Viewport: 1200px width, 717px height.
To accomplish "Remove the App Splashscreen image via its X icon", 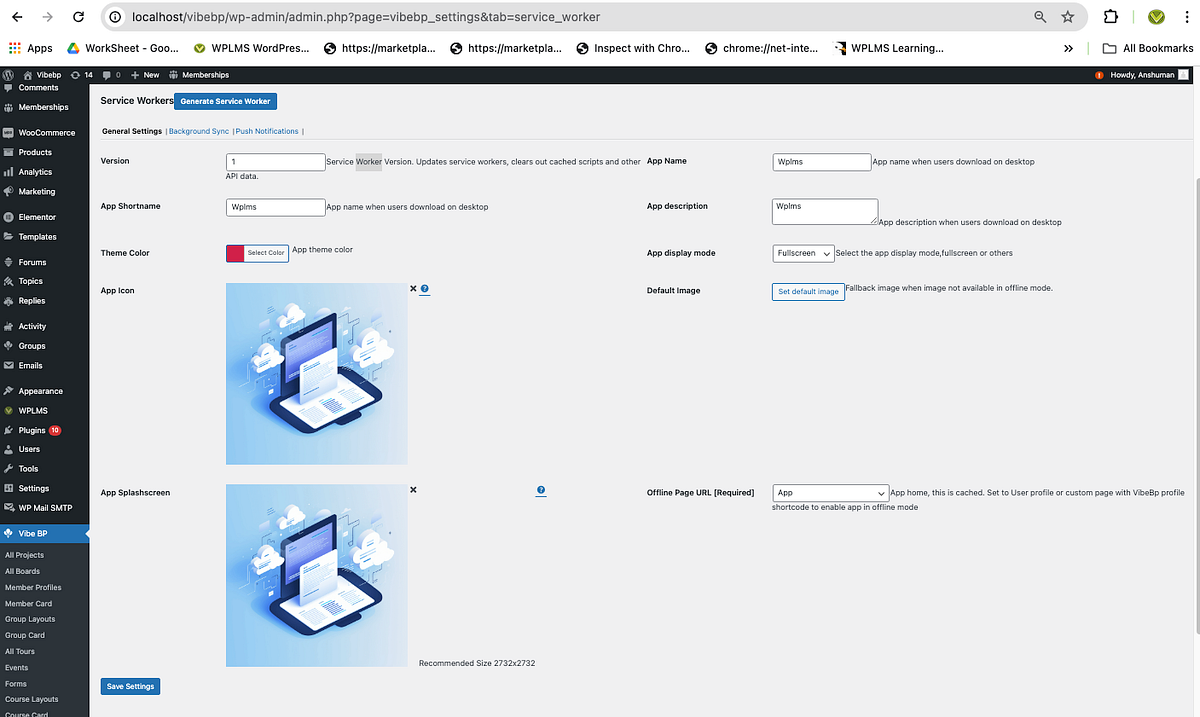I will [413, 490].
